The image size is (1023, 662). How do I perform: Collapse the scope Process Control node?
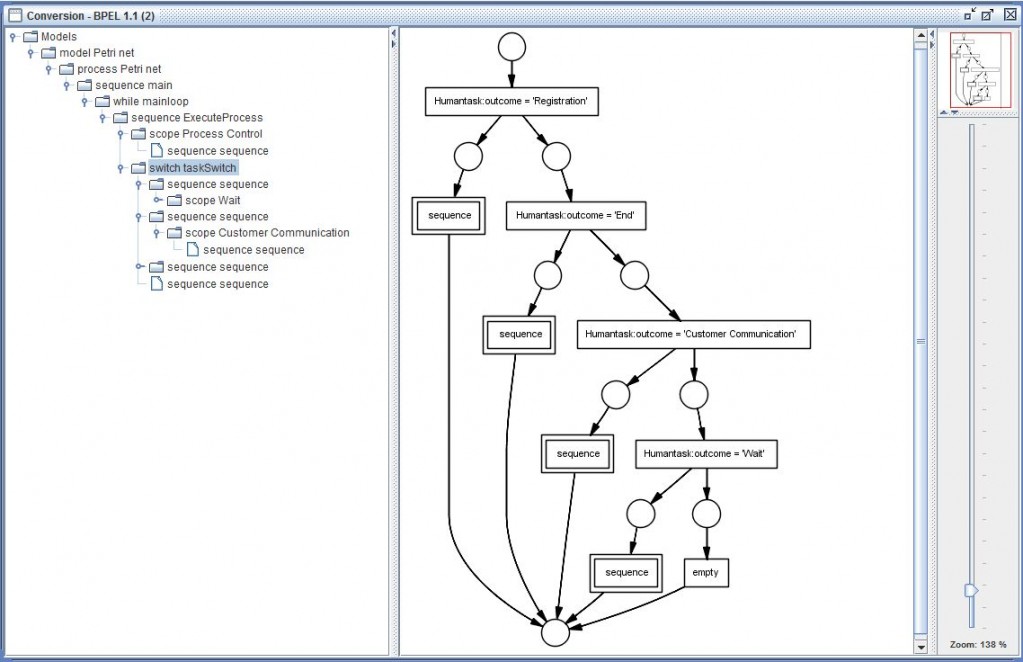(120, 134)
